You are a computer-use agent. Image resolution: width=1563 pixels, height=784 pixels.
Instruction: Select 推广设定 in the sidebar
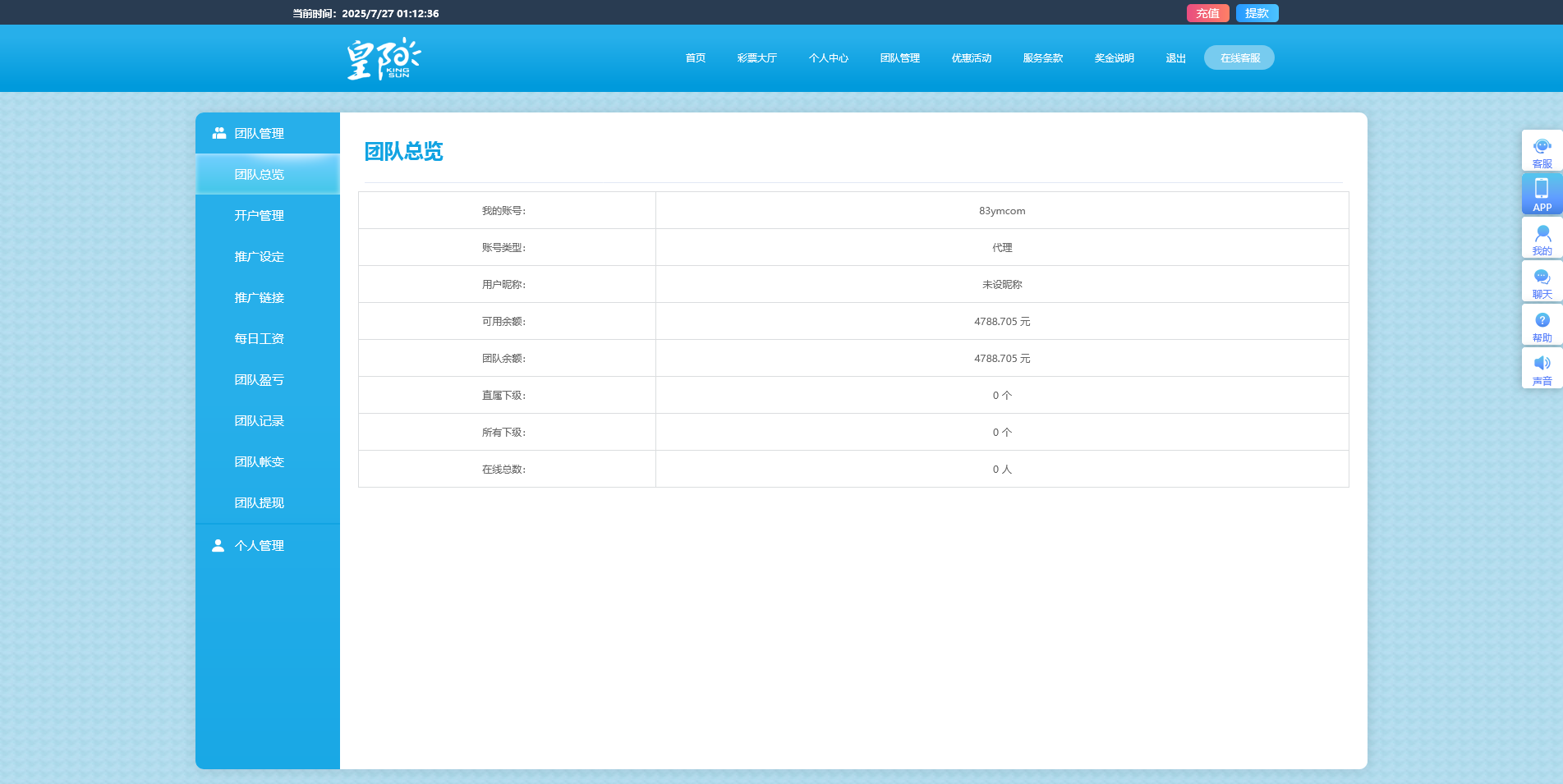(268, 256)
